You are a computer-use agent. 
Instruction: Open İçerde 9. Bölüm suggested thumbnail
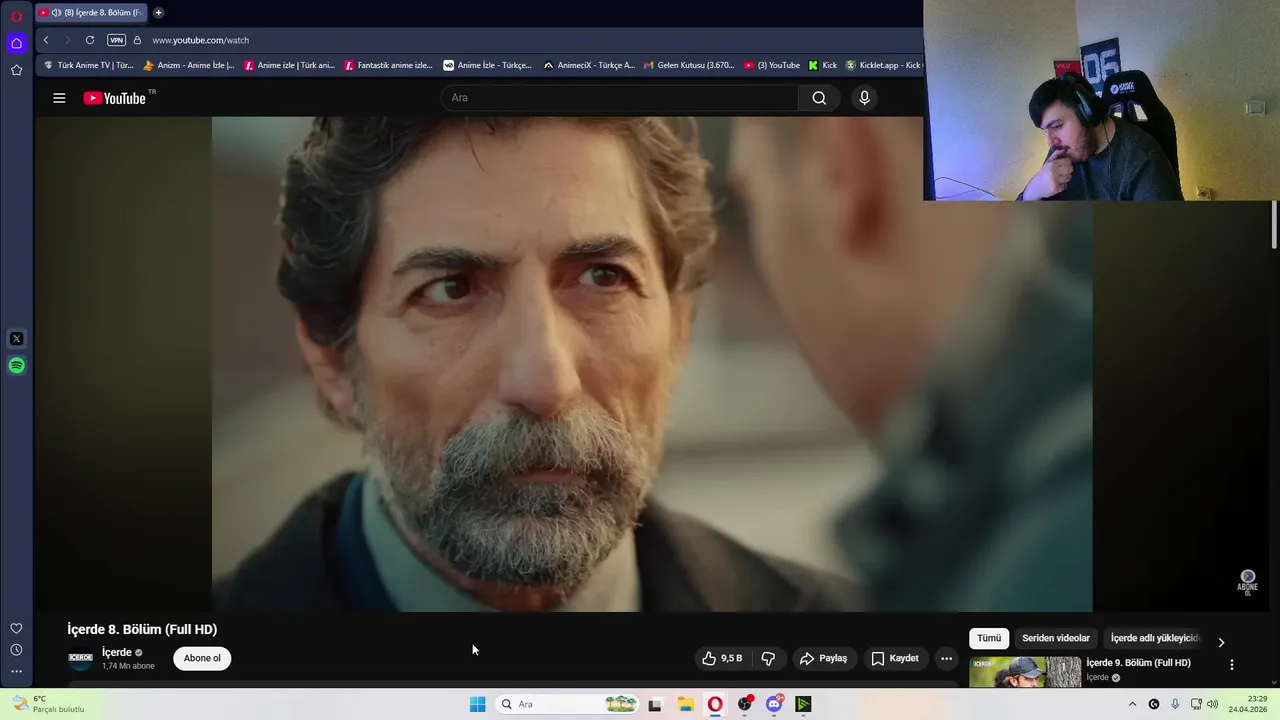[1025, 671]
